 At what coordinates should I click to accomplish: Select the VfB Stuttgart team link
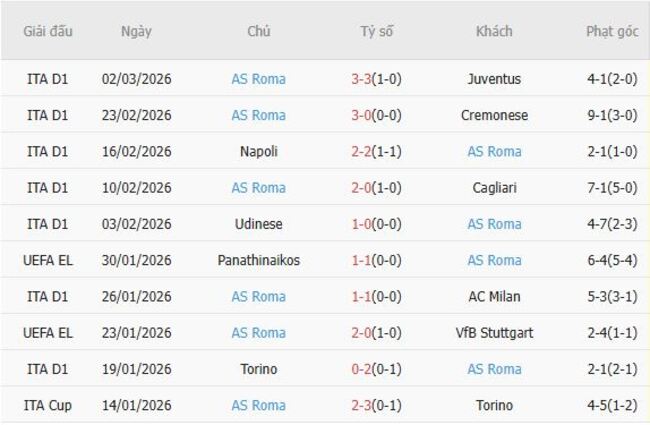click(x=494, y=333)
